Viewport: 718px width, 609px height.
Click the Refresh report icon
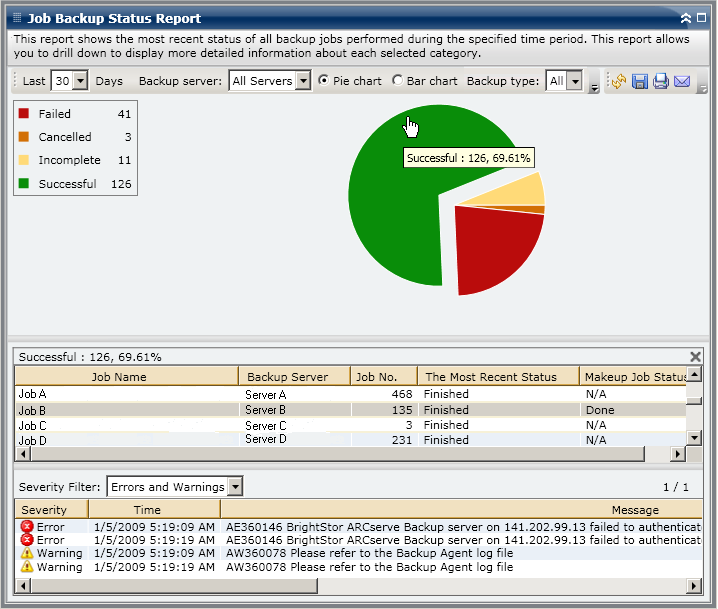618,81
